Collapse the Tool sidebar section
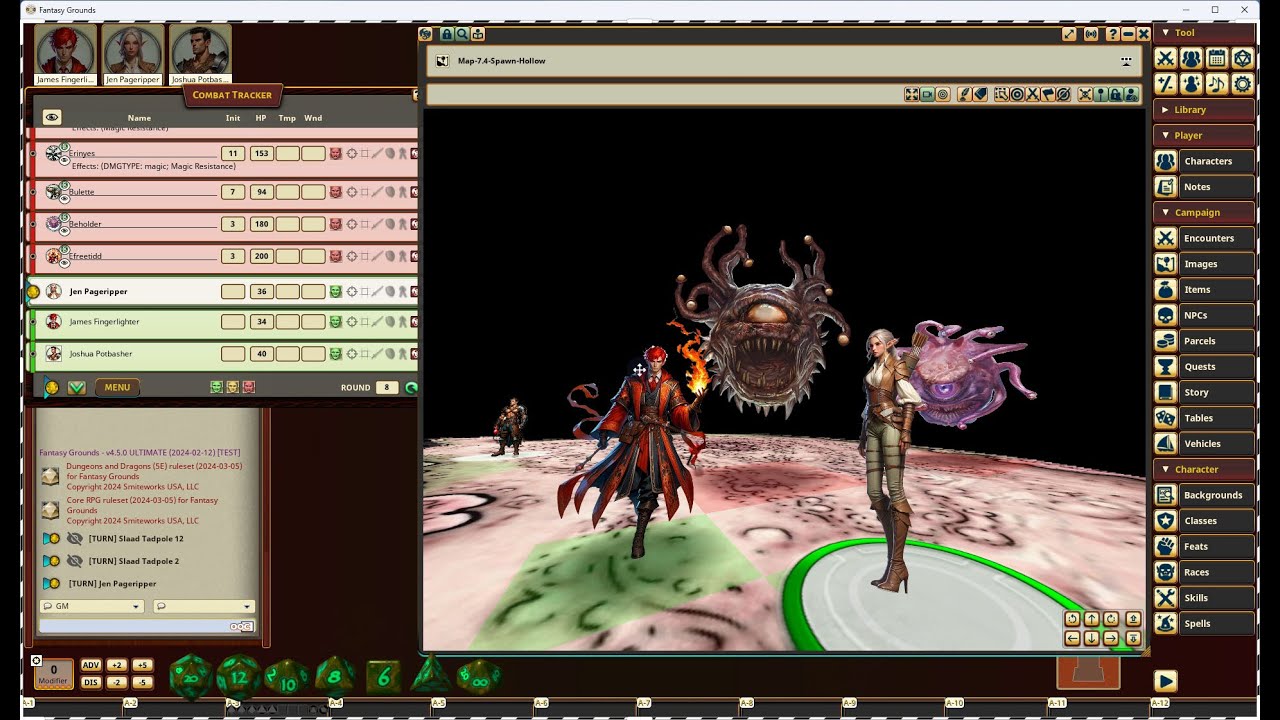The width and height of the screenshot is (1280, 720). pyautogui.click(x=1204, y=33)
